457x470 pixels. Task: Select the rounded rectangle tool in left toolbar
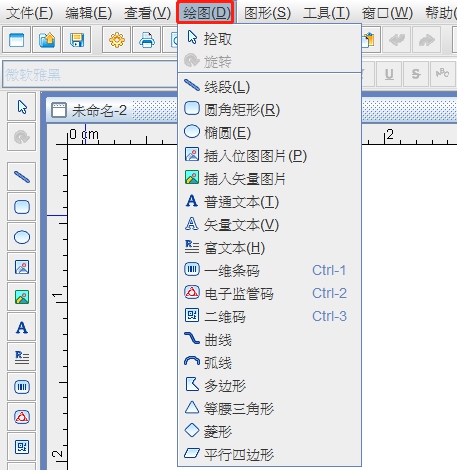(x=22, y=207)
